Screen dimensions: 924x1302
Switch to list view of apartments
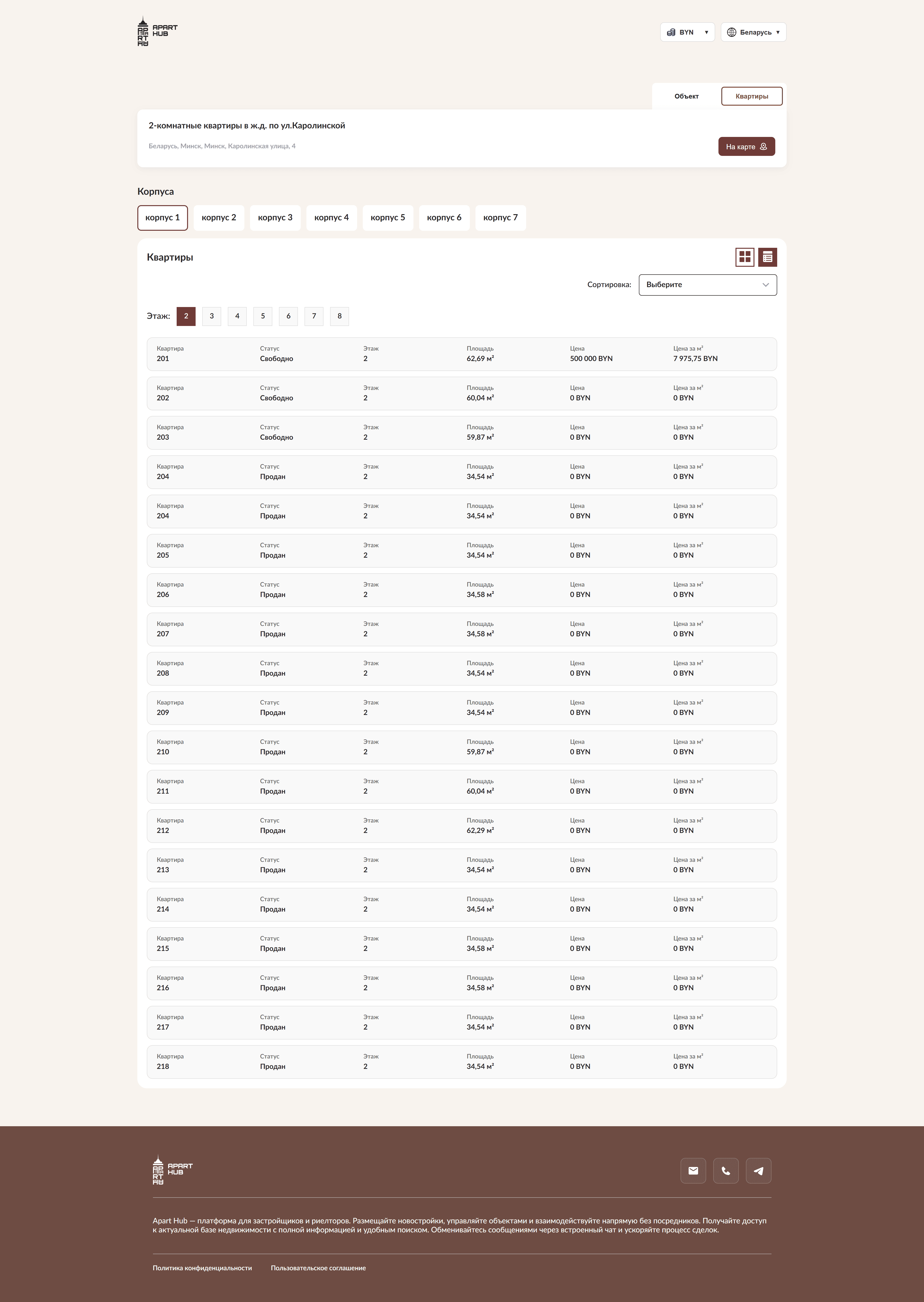(x=767, y=257)
